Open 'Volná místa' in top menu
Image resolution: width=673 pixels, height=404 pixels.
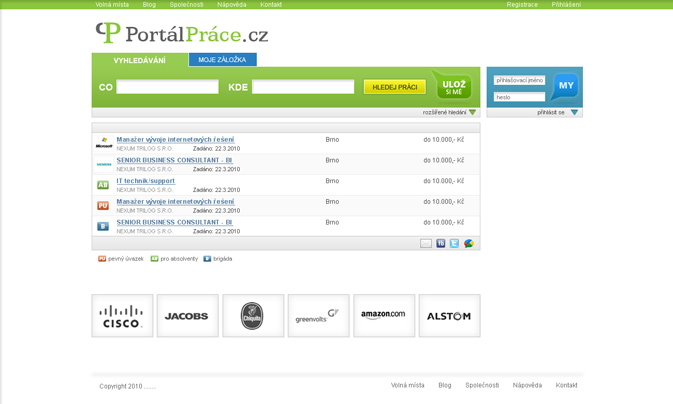click(112, 5)
